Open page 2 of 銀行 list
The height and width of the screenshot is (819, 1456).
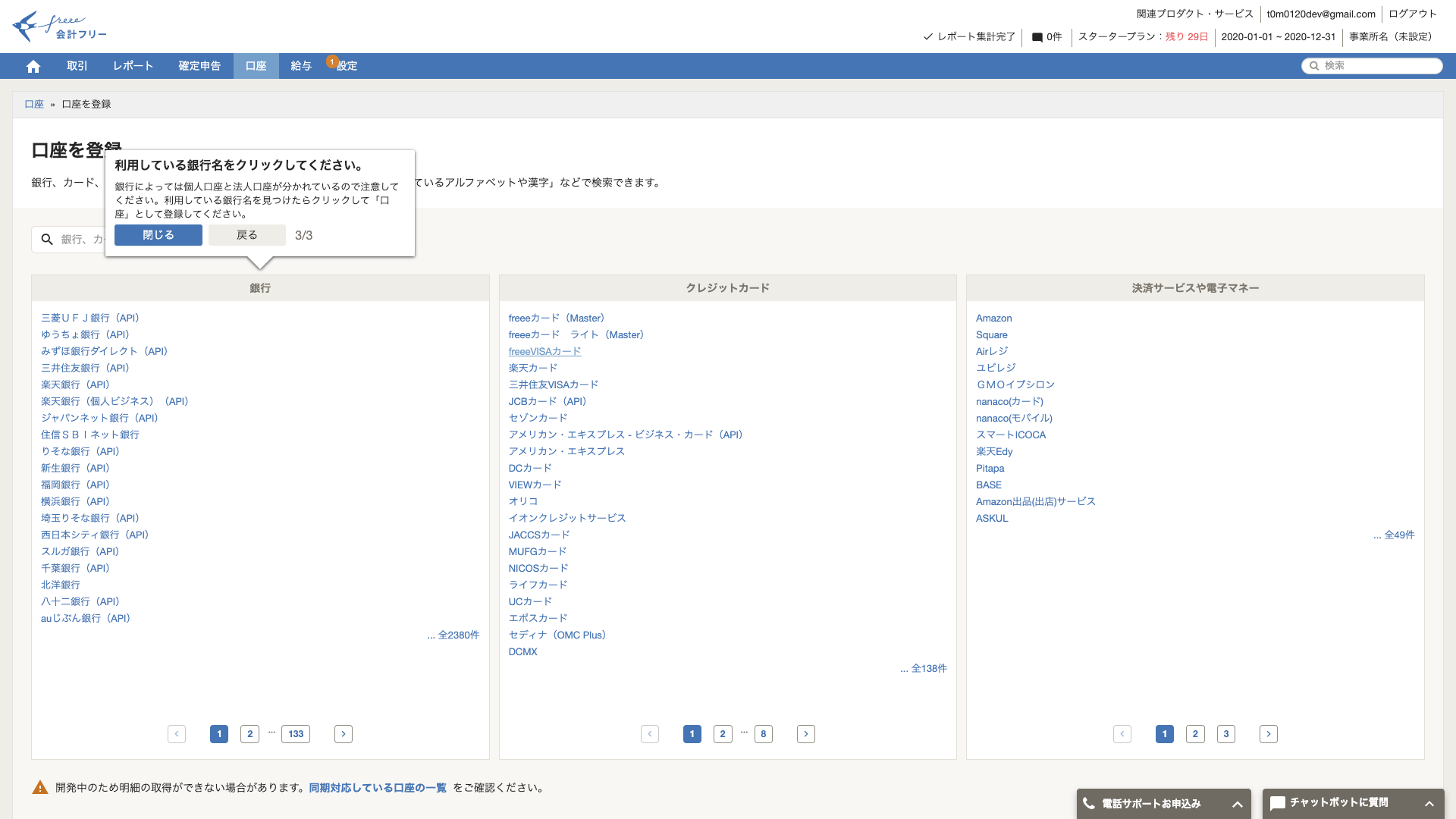[x=249, y=734]
